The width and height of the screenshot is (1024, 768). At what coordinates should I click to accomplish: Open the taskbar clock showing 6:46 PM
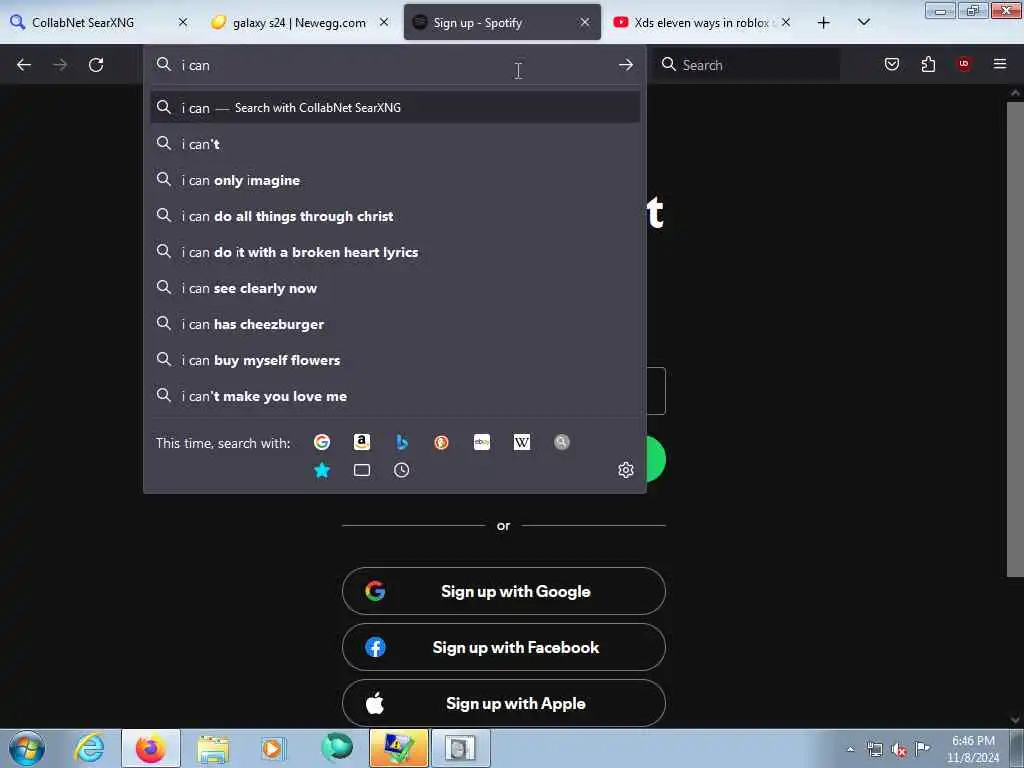973,749
